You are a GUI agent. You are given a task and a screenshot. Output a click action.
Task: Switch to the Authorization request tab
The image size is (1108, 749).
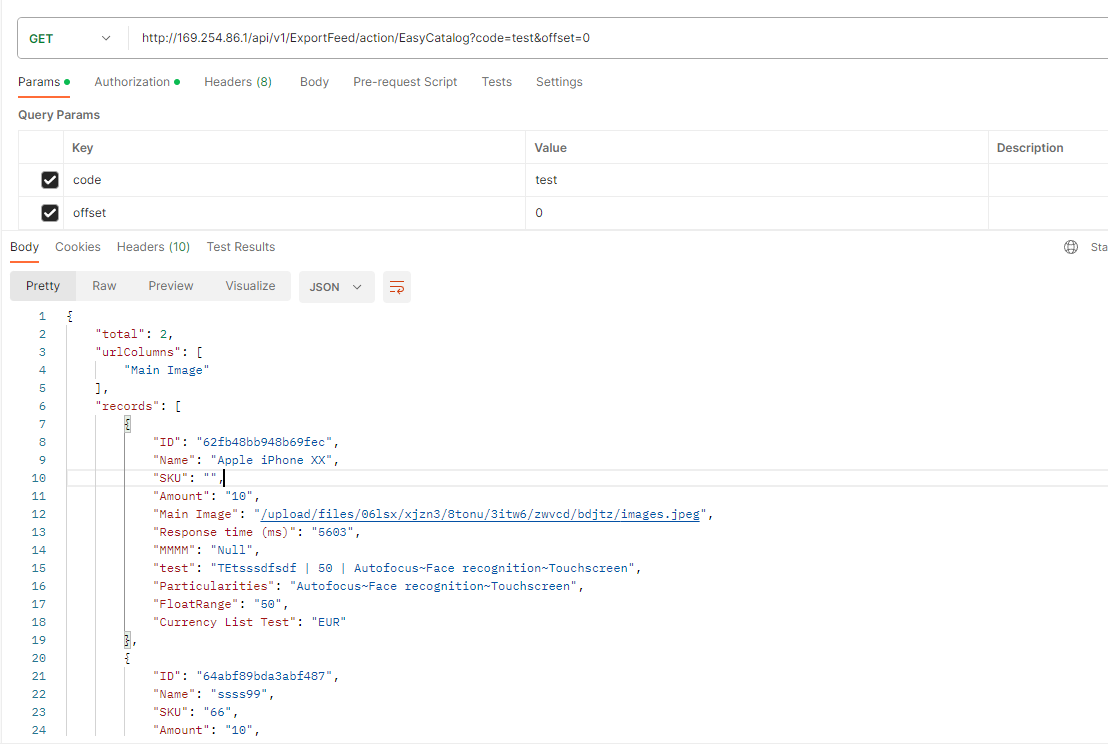click(x=131, y=81)
